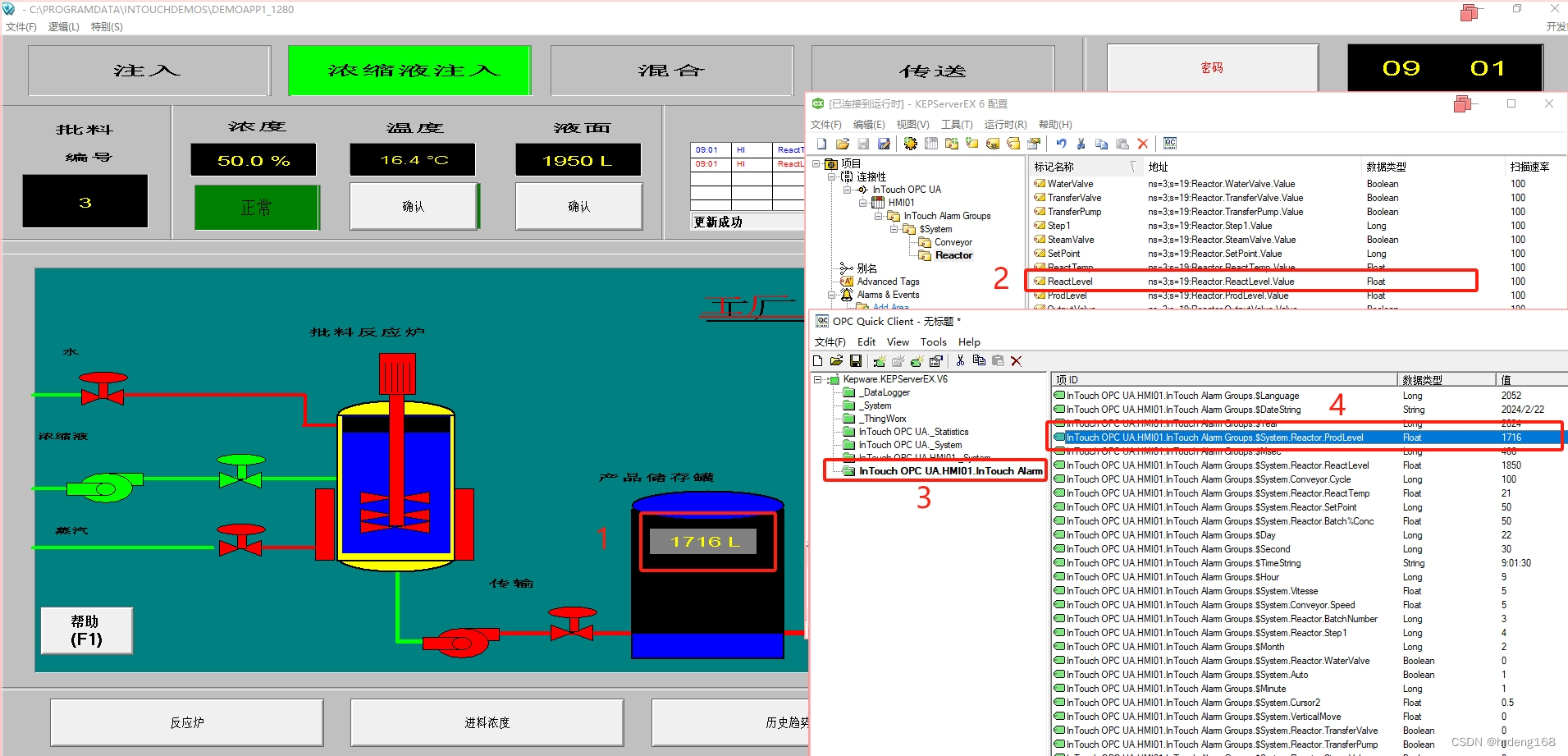
Task: Click red Delete X in KEPServerEX toolbar
Action: point(1143,144)
